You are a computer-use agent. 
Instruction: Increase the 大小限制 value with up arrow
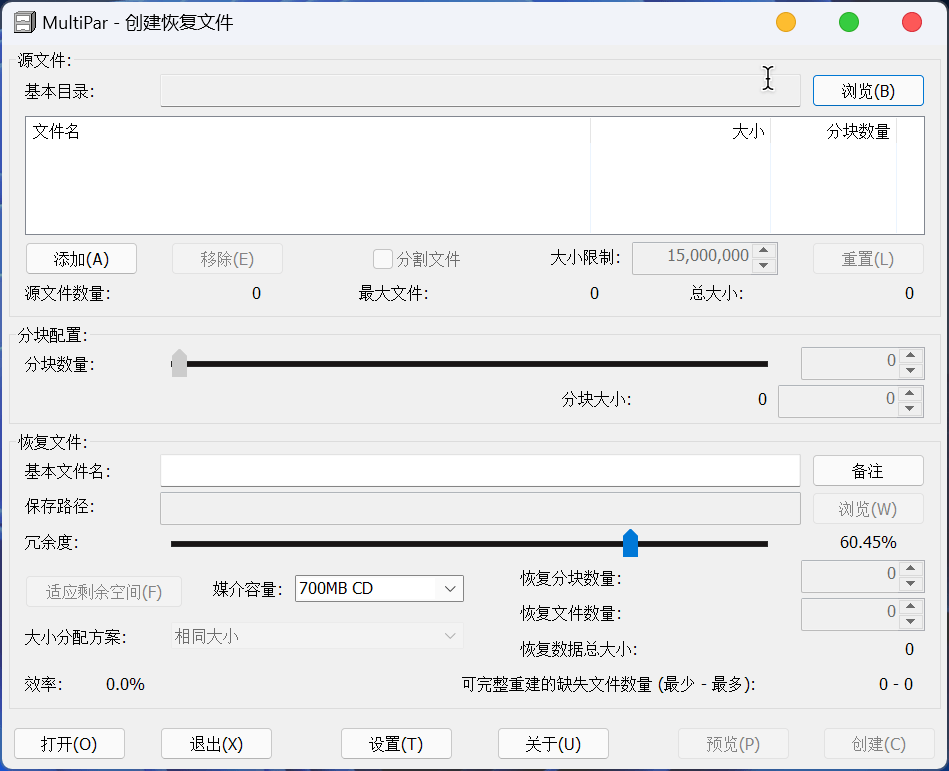click(x=764, y=251)
